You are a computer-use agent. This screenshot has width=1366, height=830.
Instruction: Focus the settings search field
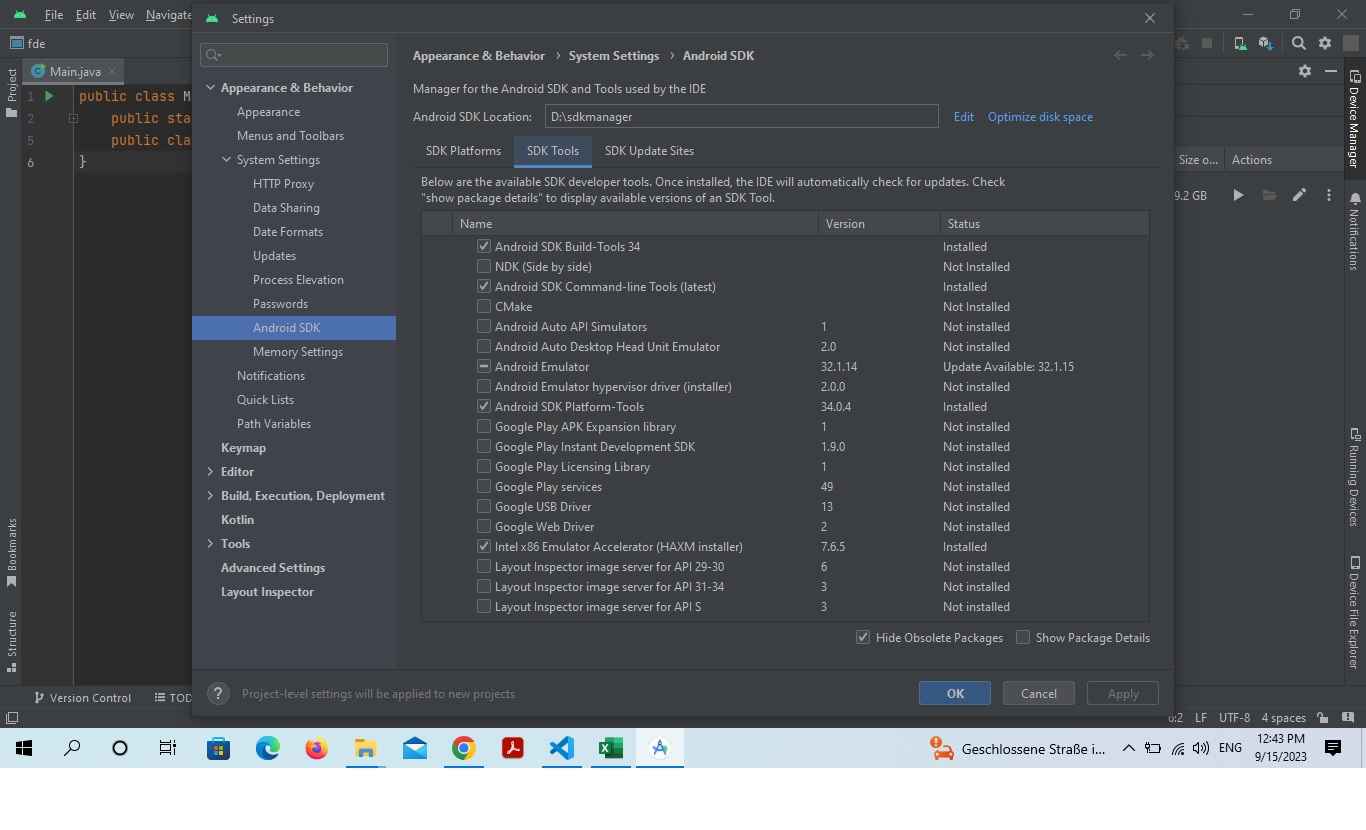pos(294,55)
